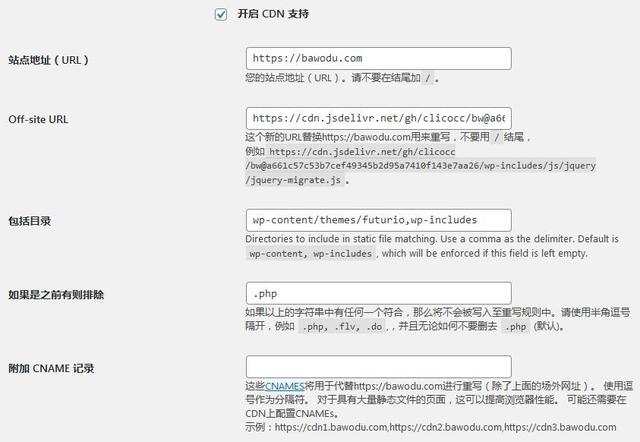Focus the 站点地址 URL input field
The width and height of the screenshot is (640, 442).
tap(378, 59)
